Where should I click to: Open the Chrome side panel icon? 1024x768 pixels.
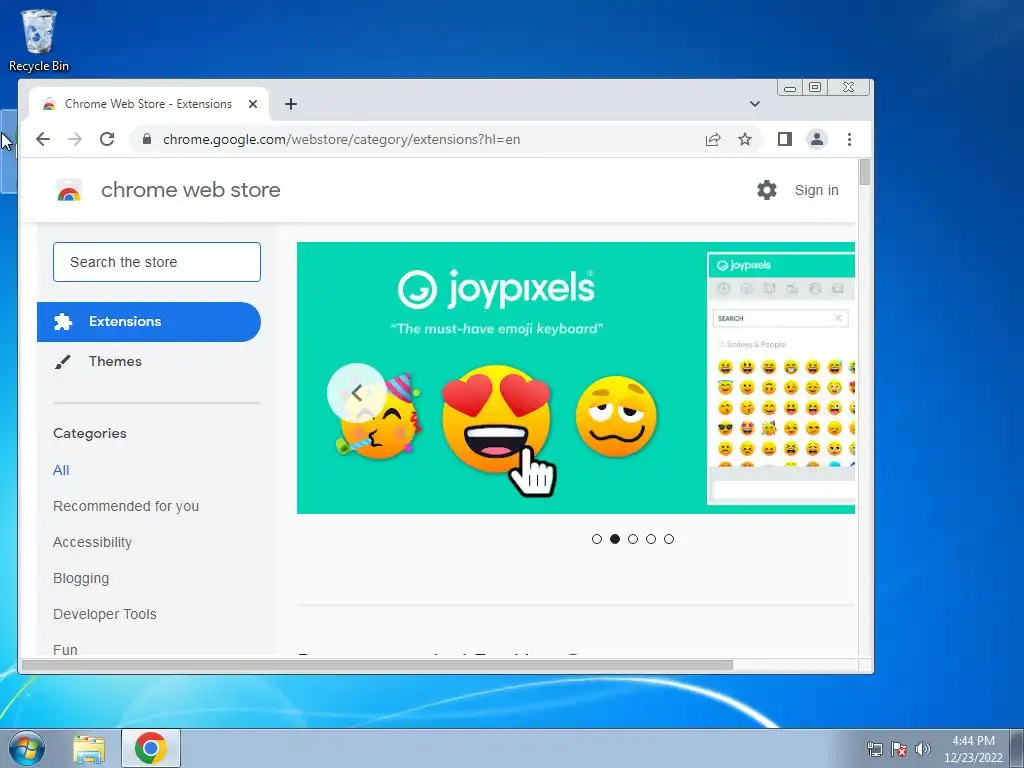[785, 139]
